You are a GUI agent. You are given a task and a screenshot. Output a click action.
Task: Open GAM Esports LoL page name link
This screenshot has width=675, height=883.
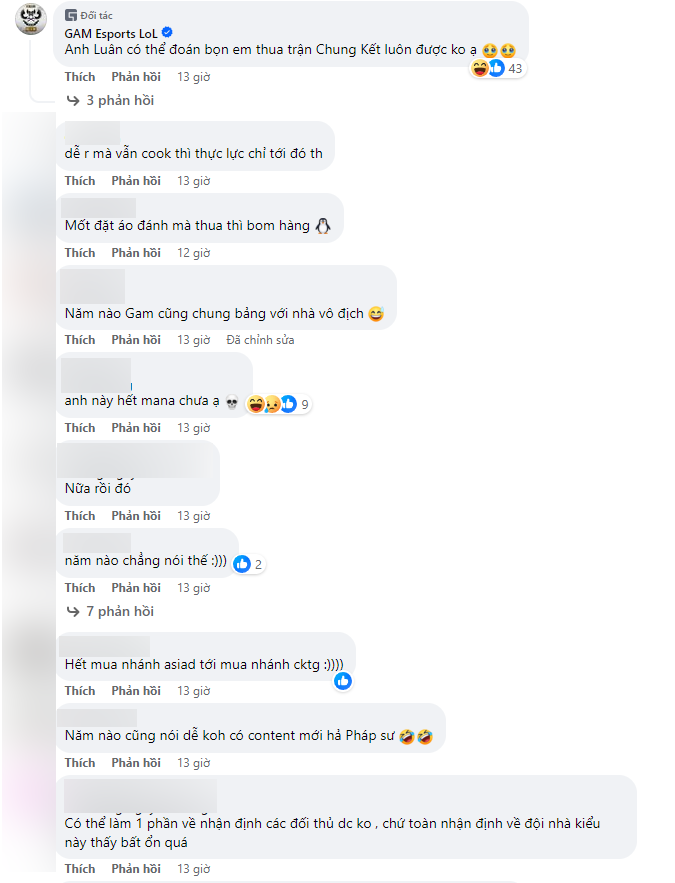pos(111,33)
